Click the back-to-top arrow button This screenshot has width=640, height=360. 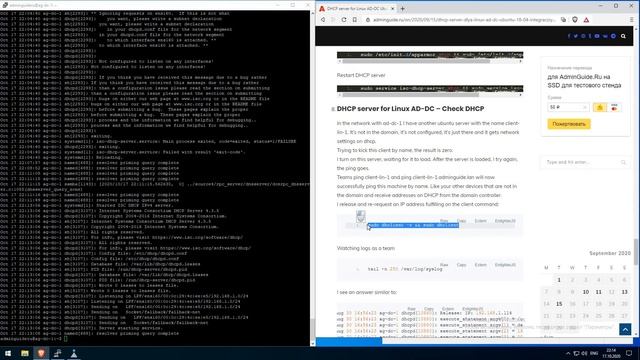(x=625, y=329)
